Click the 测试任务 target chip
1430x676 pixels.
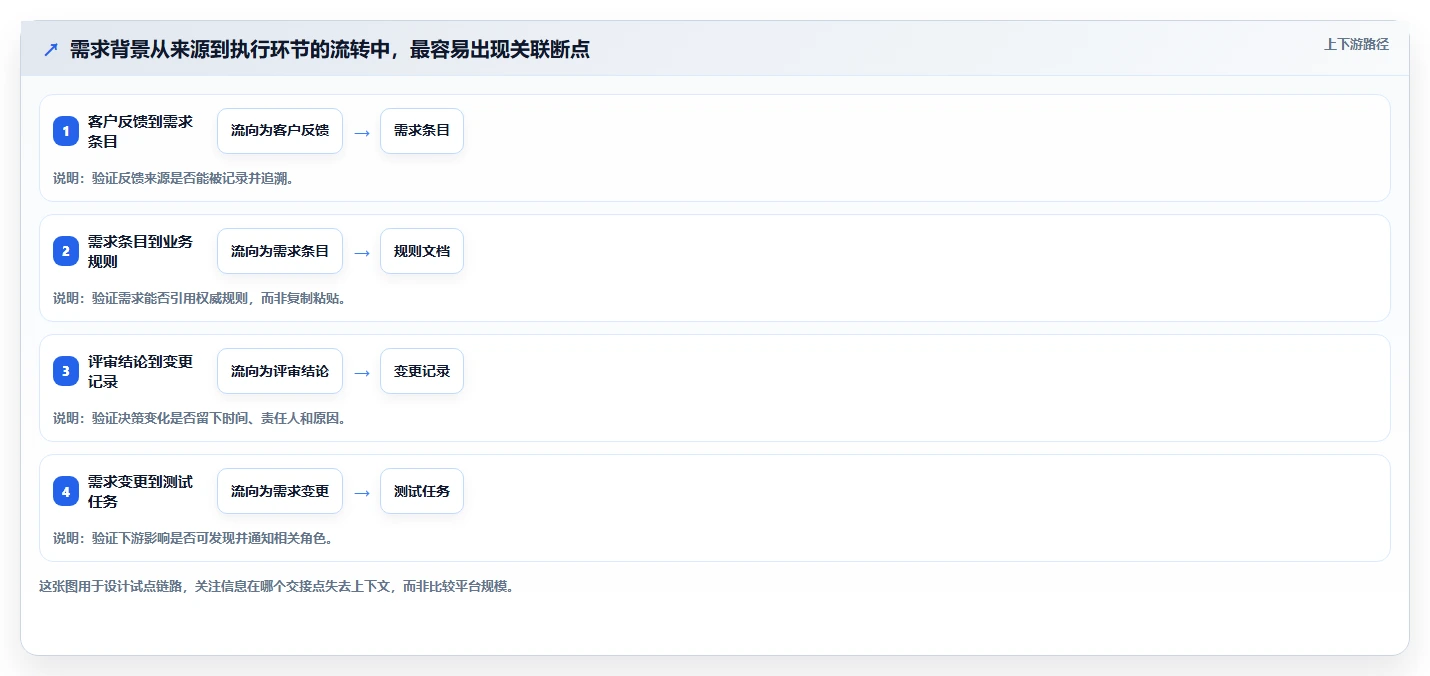[x=422, y=491]
